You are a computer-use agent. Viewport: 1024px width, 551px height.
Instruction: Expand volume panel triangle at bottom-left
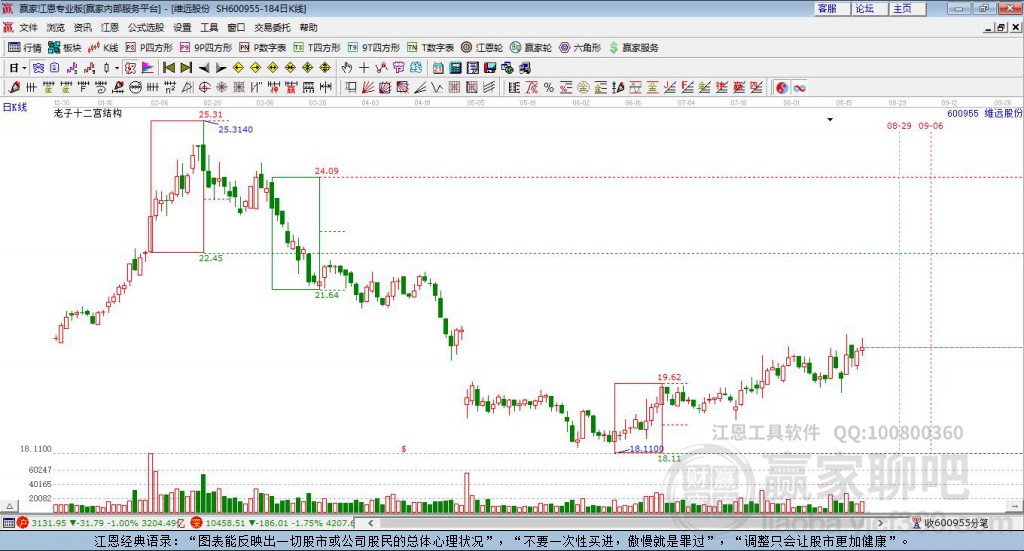pos(9,506)
